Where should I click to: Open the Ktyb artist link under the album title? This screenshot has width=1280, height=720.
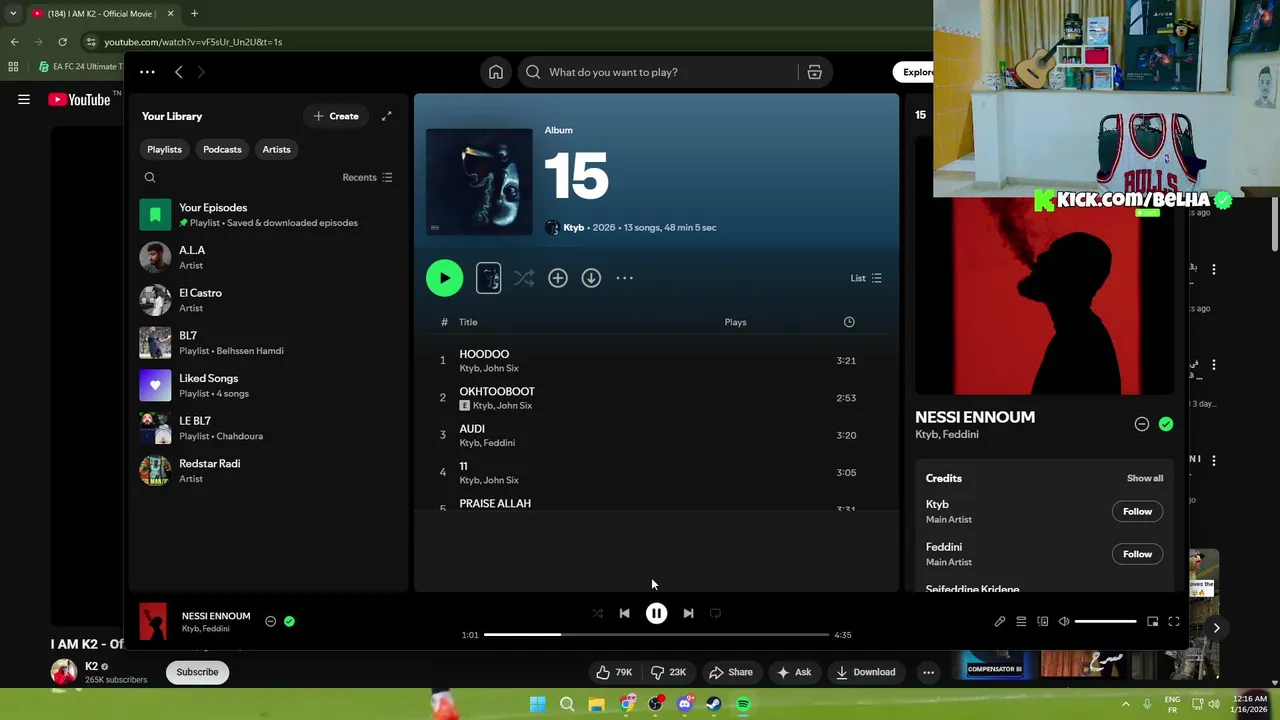point(573,227)
